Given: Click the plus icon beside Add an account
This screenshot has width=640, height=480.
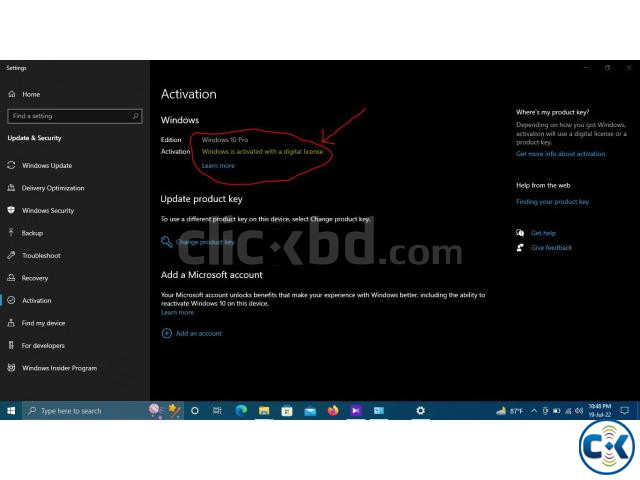Looking at the screenshot, I should tap(167, 333).
